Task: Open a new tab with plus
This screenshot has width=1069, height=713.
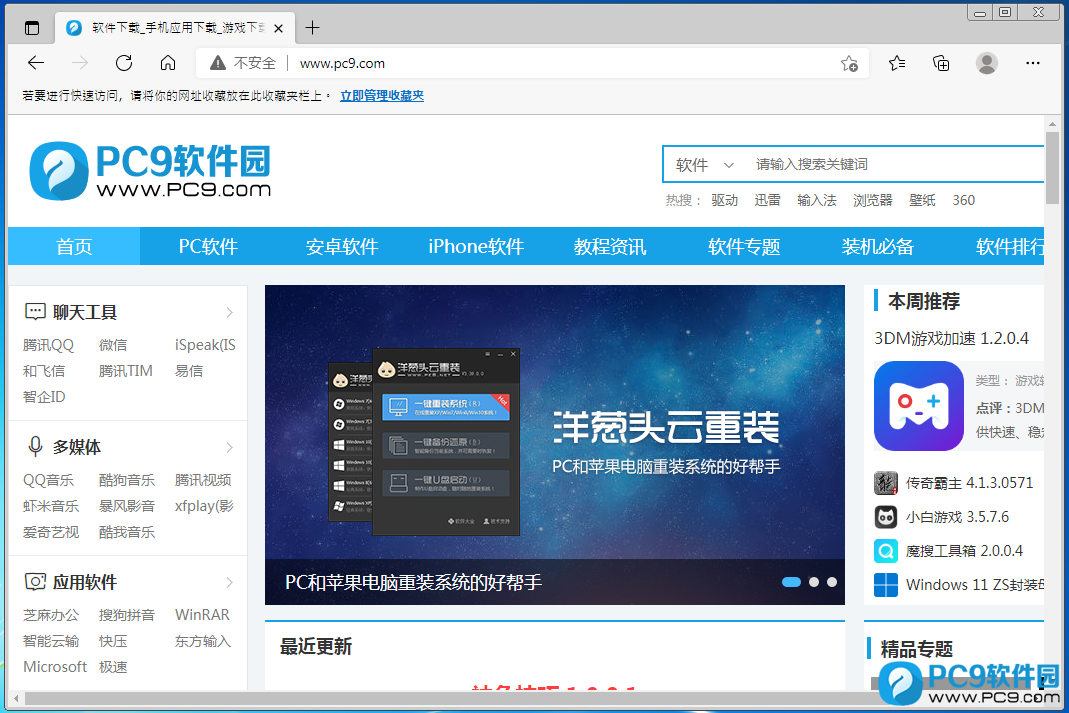Action: pos(312,28)
